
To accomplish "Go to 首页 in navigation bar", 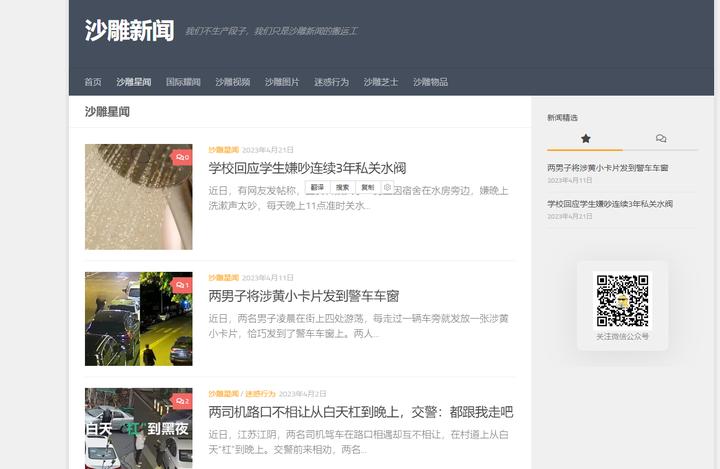I will click(93, 82).
